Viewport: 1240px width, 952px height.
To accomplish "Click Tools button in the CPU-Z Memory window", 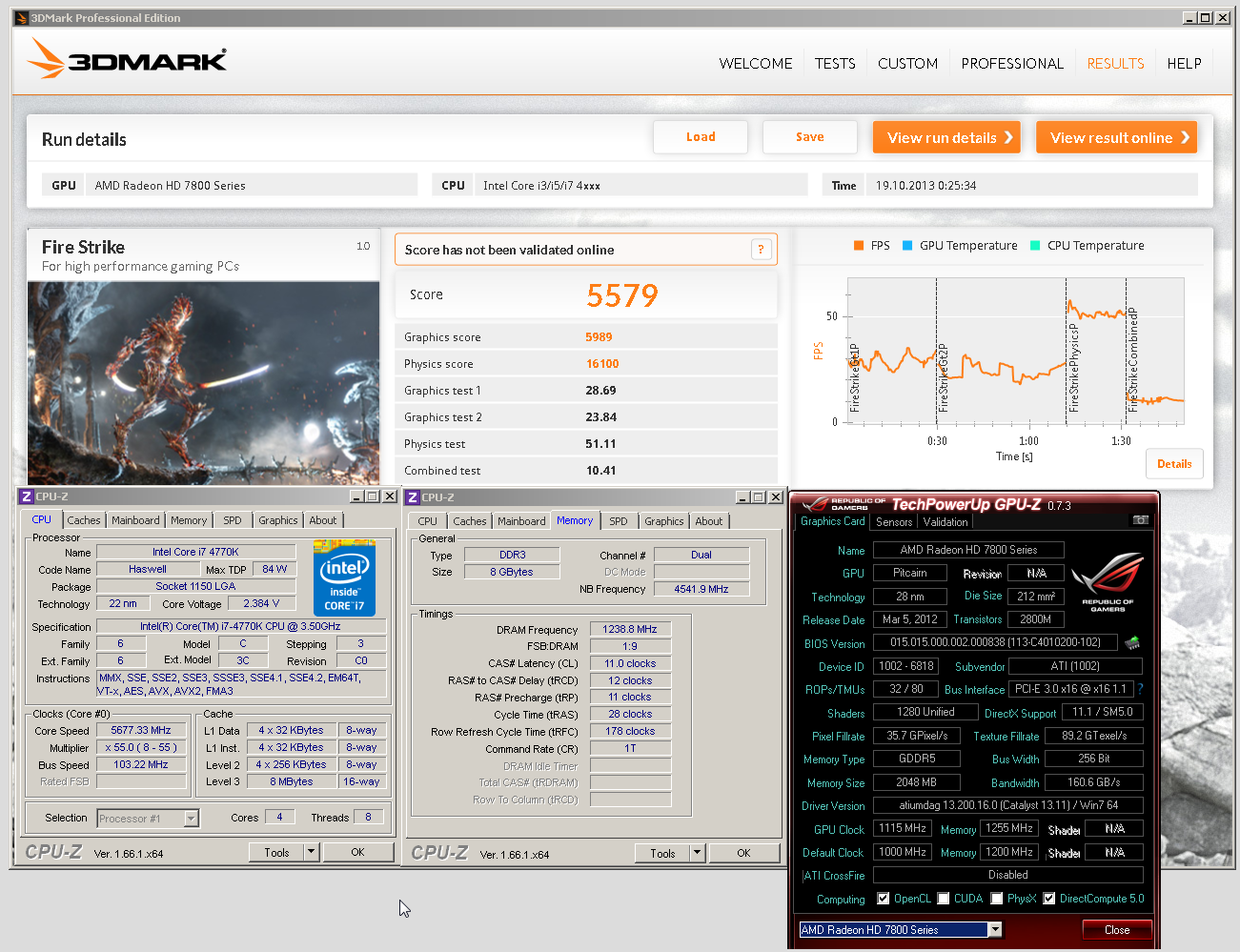I will pyautogui.click(x=662, y=853).
